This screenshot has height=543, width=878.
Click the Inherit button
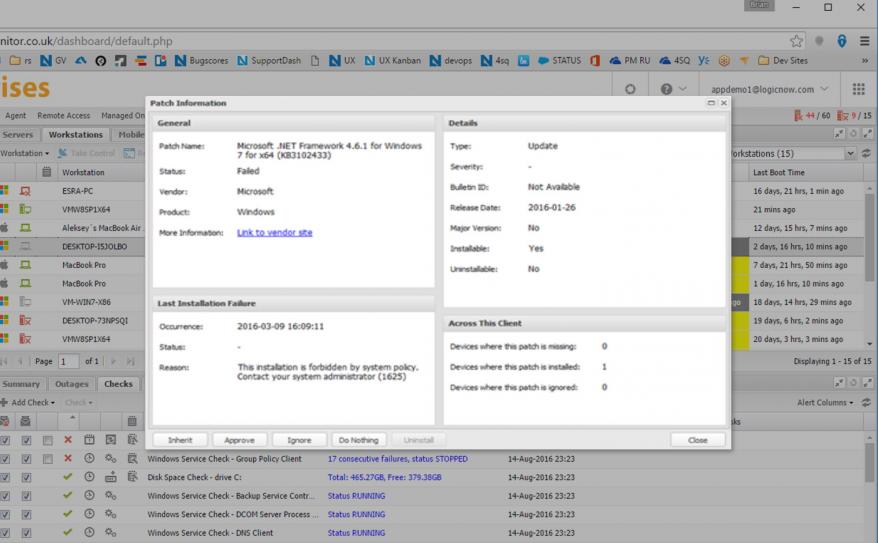tap(180, 440)
